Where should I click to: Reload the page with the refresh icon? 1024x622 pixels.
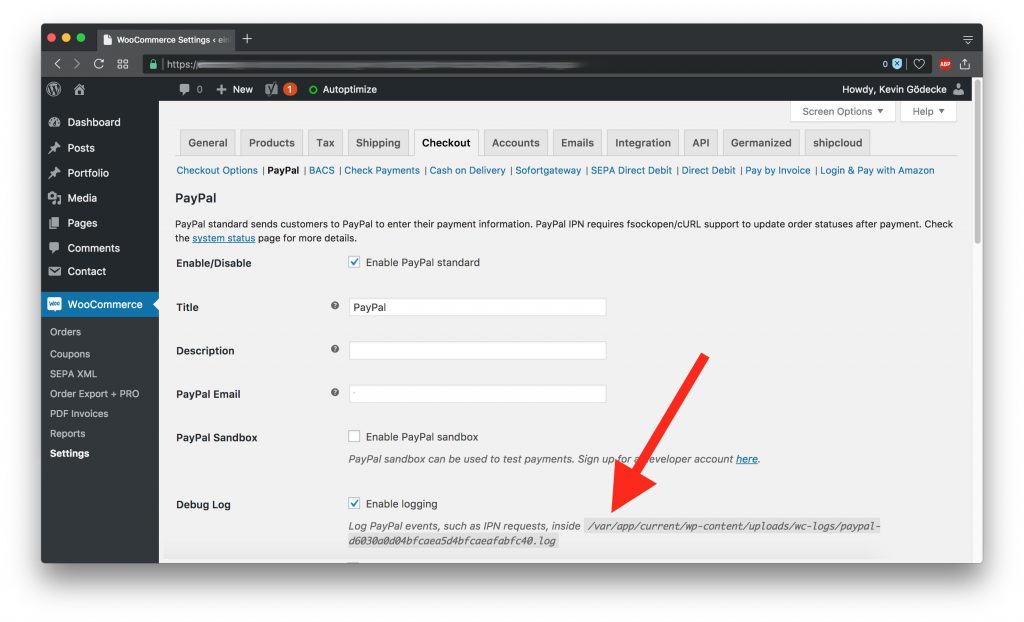[99, 64]
